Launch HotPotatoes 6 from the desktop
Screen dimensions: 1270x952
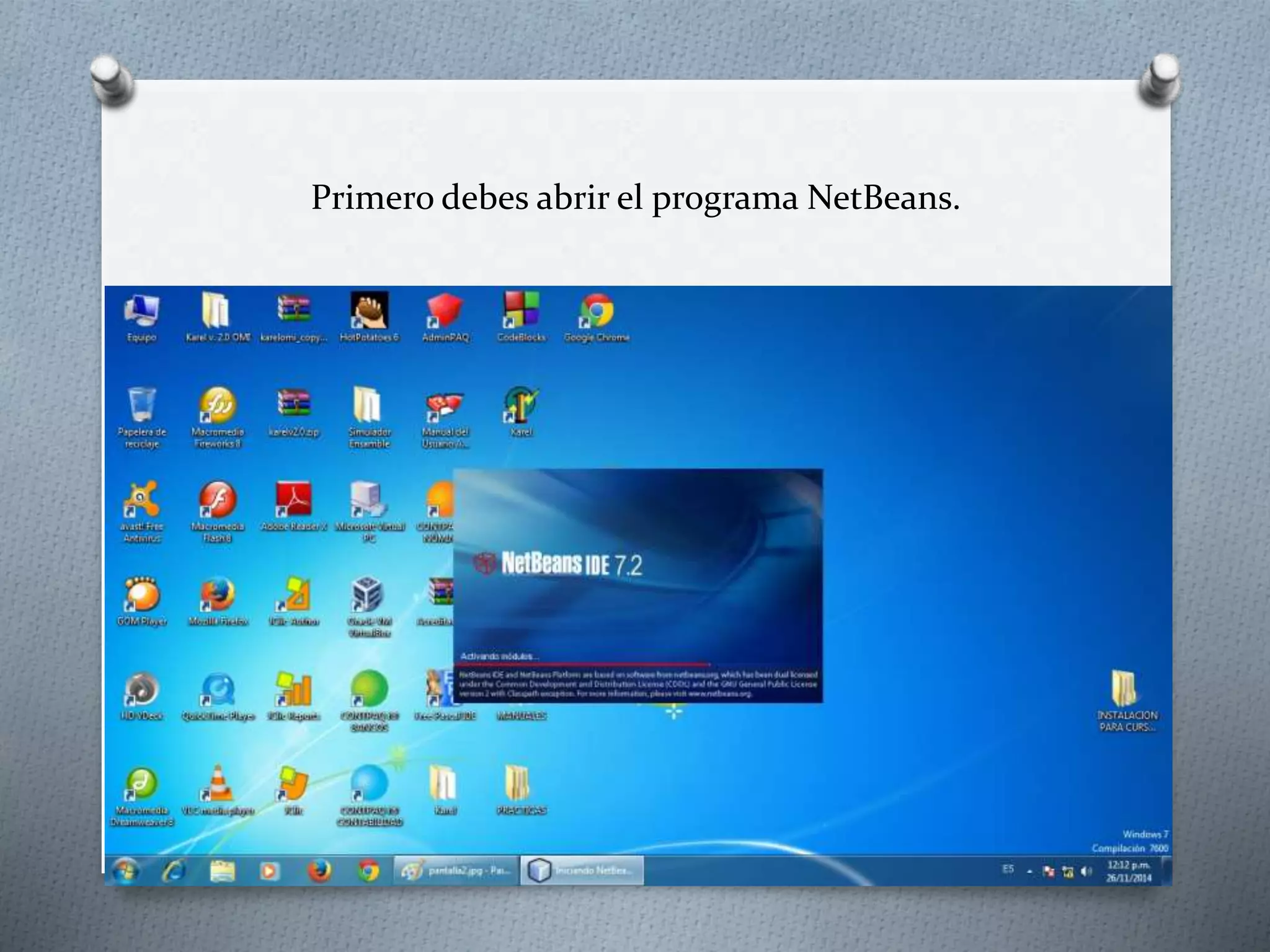tap(369, 318)
